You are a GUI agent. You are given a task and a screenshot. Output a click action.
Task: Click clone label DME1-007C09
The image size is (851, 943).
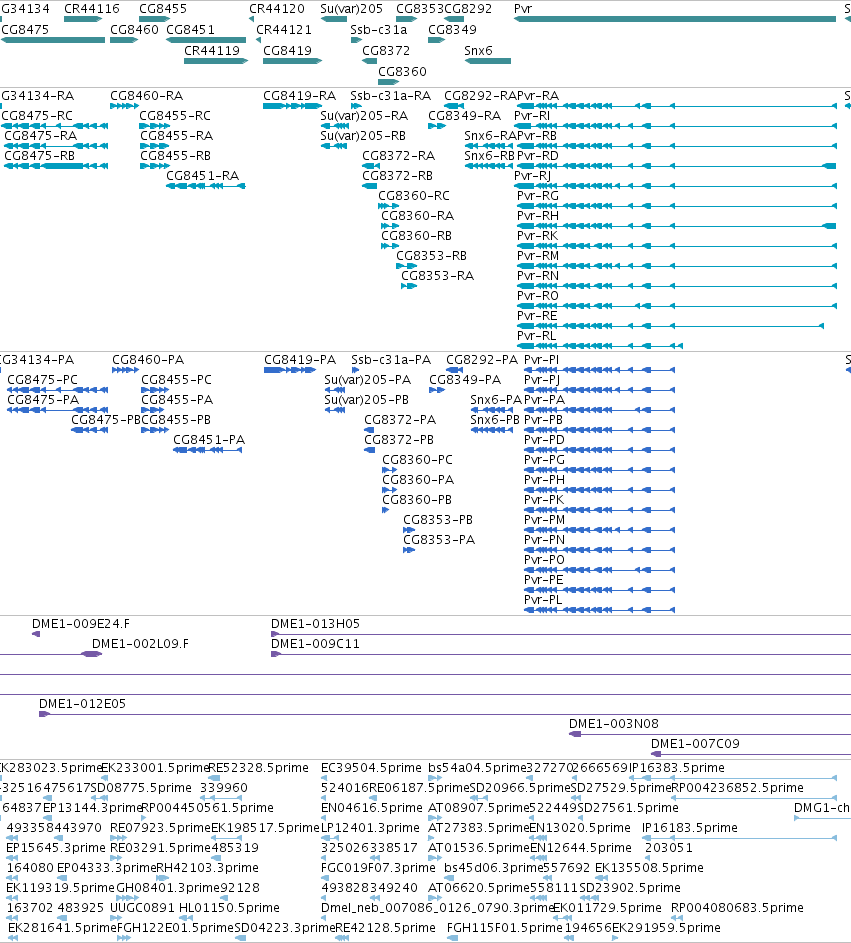695,744
